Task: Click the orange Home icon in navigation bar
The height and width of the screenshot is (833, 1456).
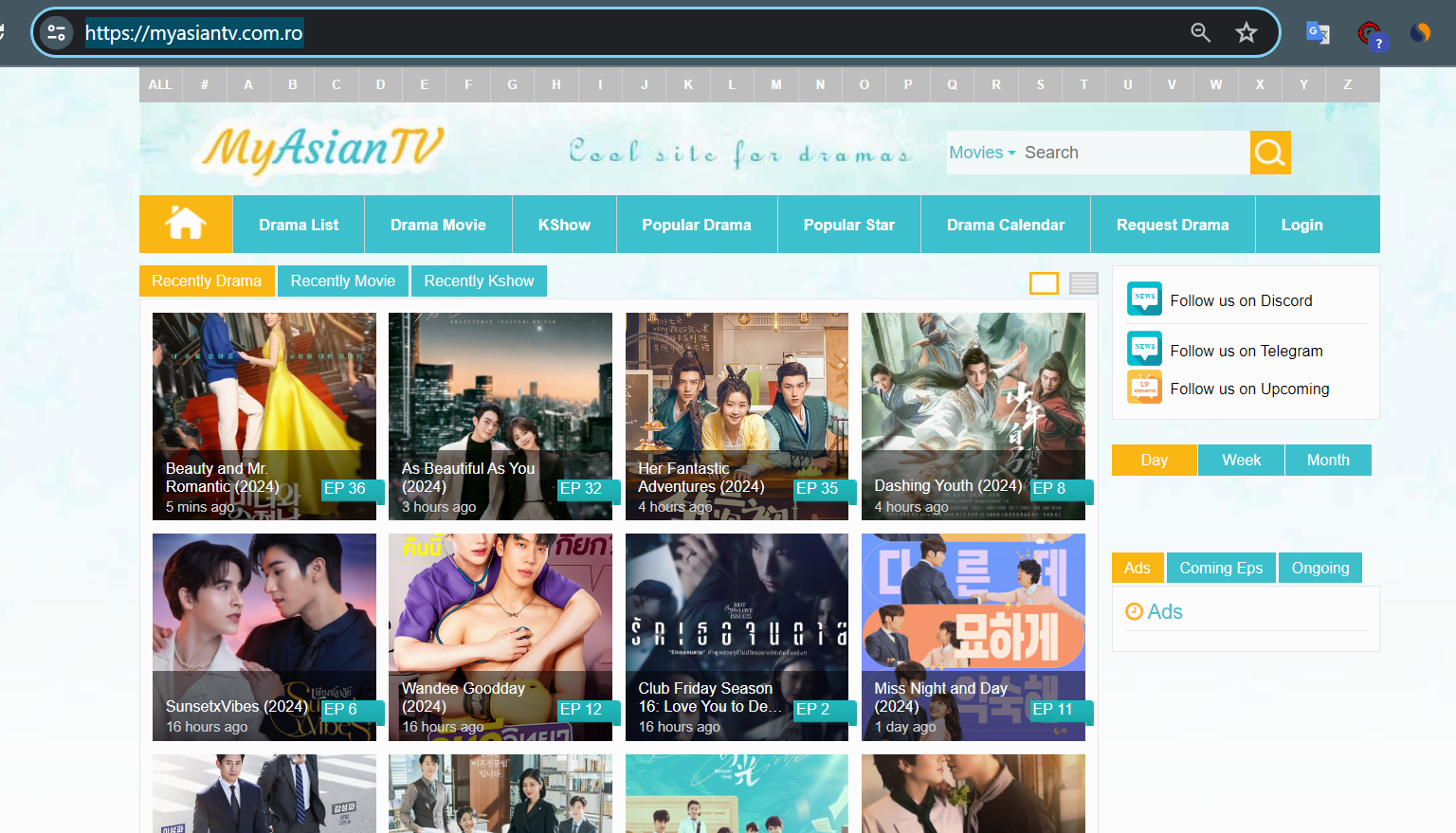Action: pos(186,224)
